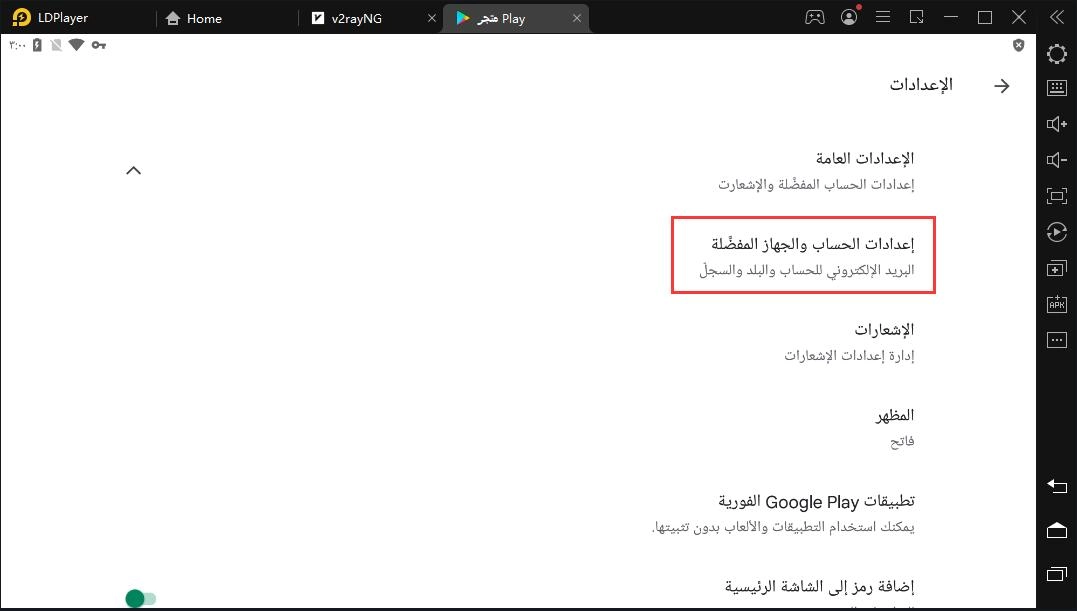Close the متجر Play tab
Screen dimensions: 1077x611
pos(576,19)
